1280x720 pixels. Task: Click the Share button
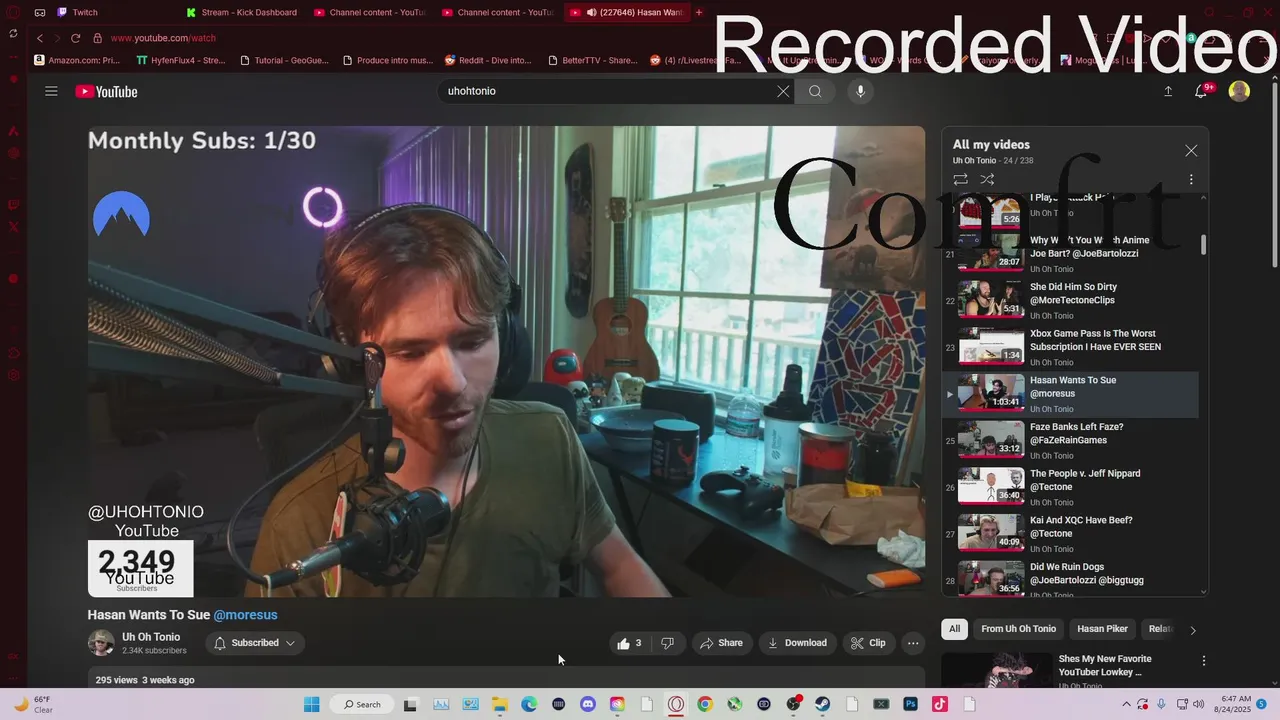point(721,643)
